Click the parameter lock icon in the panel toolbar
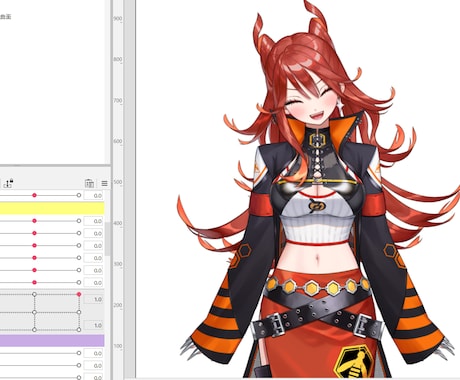Screen dimensions: 460x380 (x=8, y=183)
